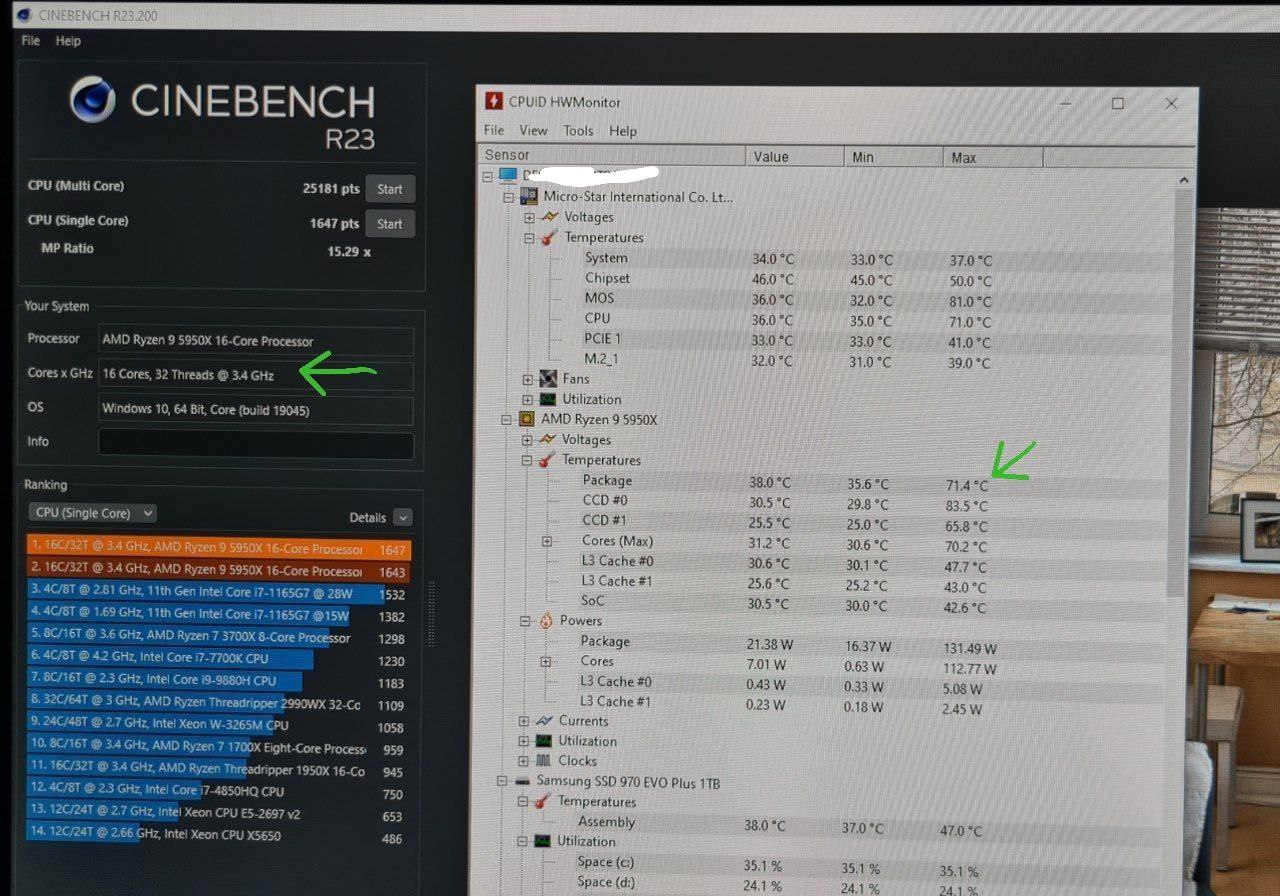Start the CPU Single Core benchmark
1280x896 pixels.
click(390, 224)
